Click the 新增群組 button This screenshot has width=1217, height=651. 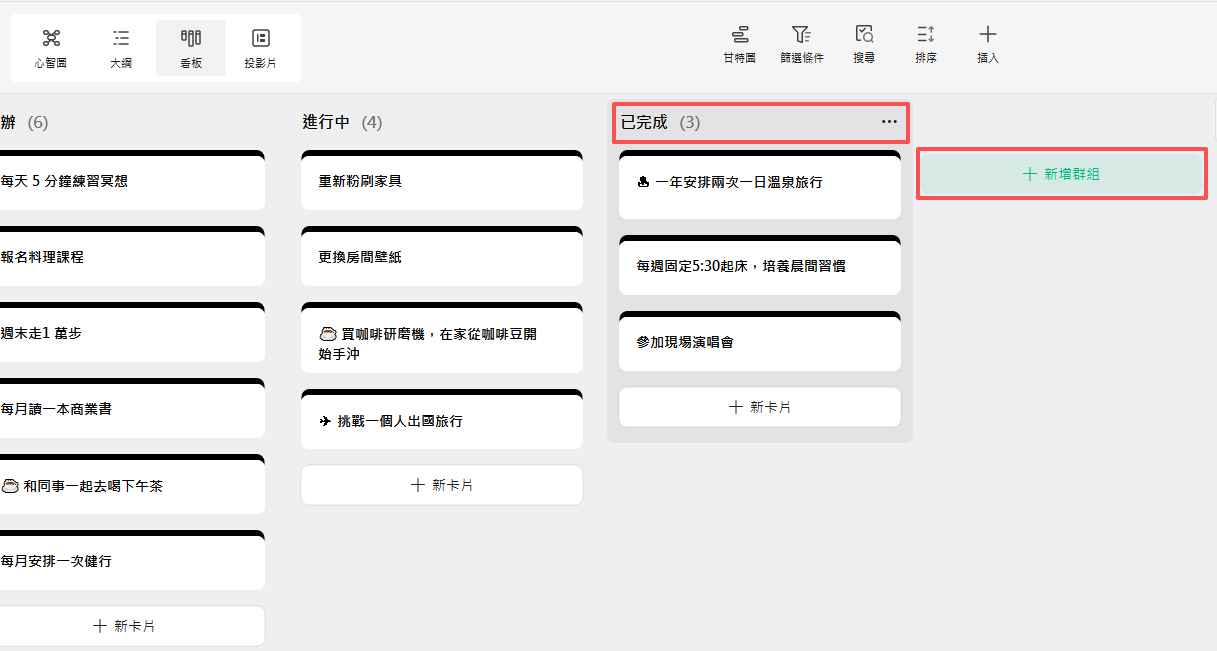[1060, 173]
